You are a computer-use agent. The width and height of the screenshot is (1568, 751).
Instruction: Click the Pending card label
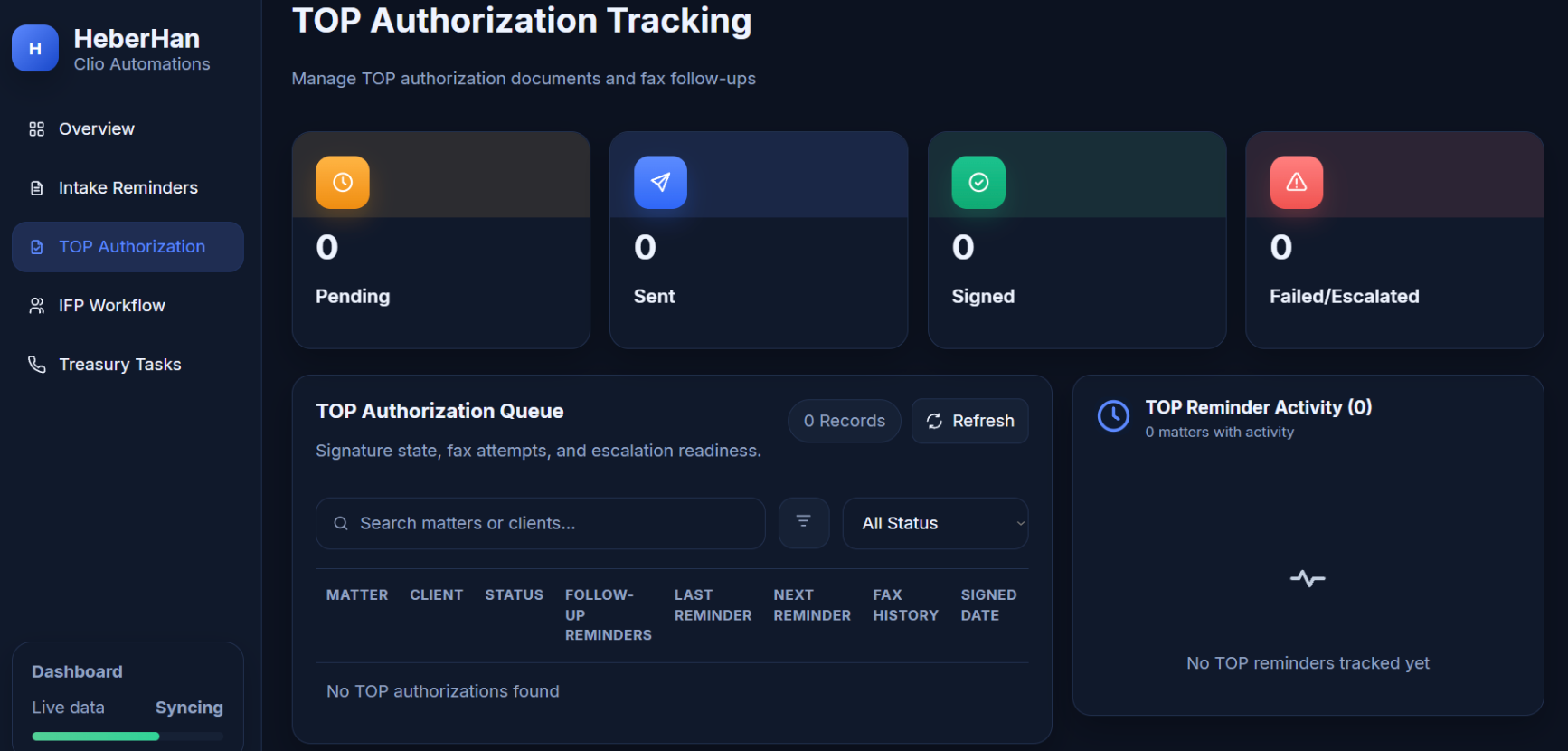(x=353, y=297)
